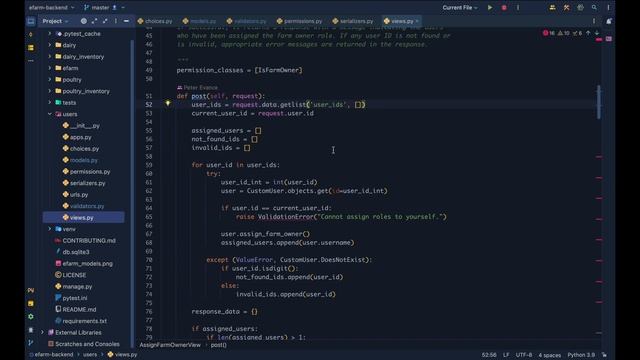Open the editor tabs options menu

594,21
